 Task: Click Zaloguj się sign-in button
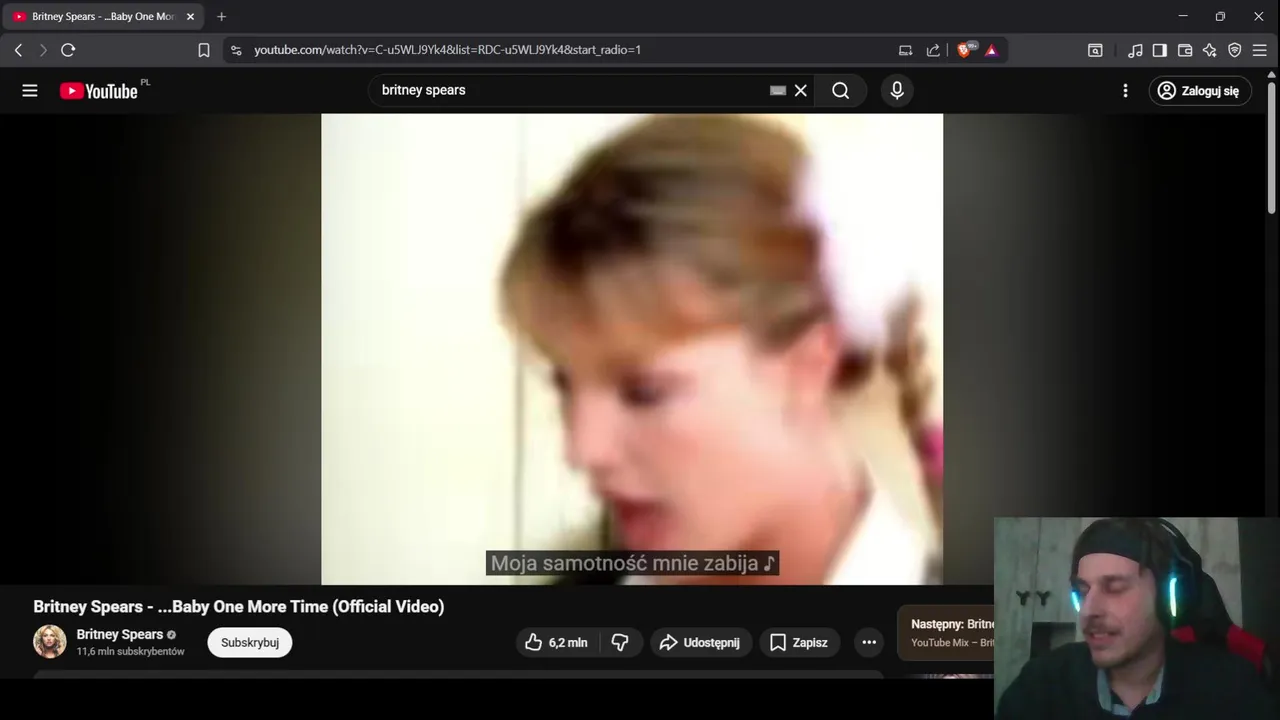coord(1199,91)
